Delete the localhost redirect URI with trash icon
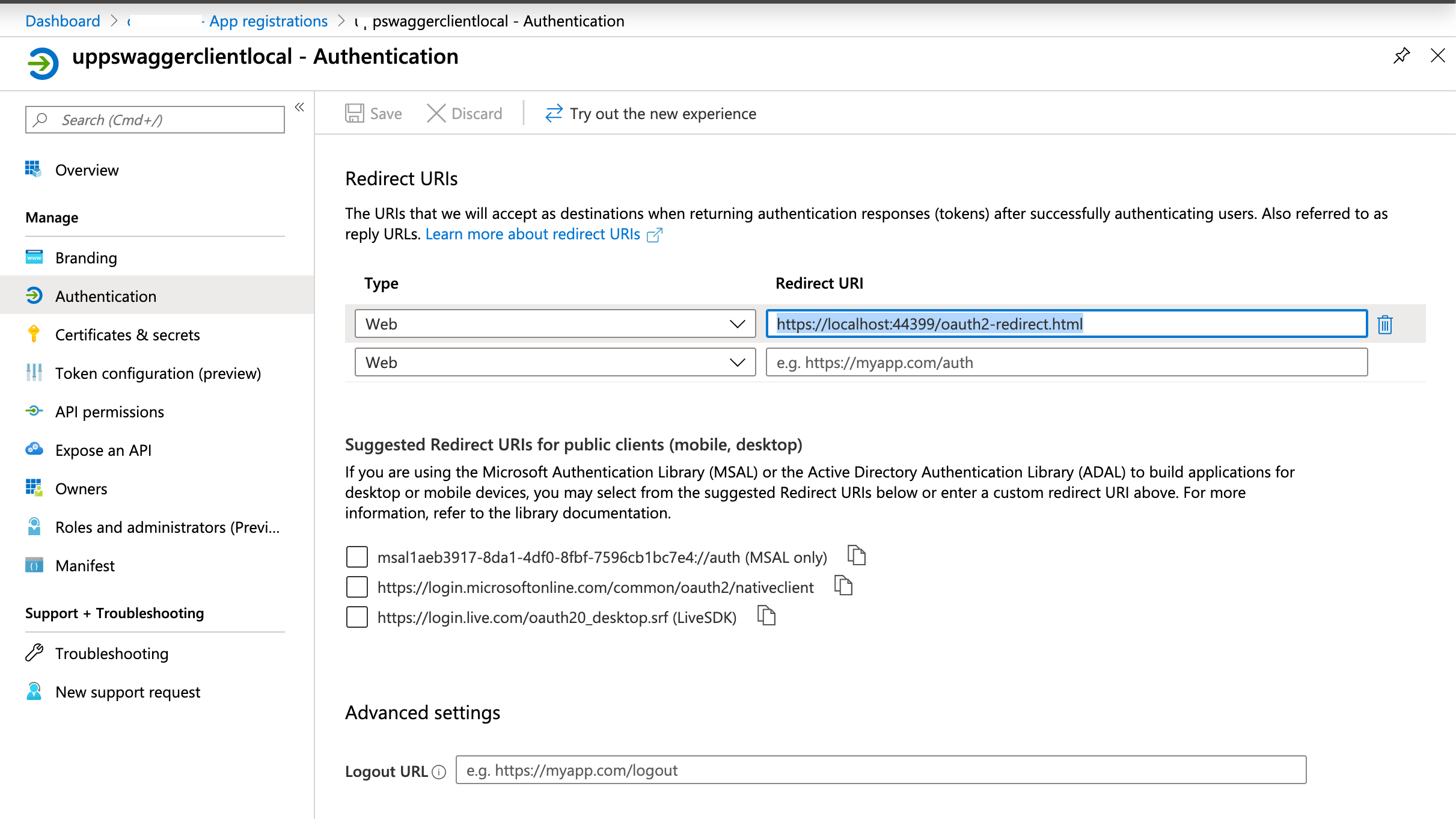This screenshot has height=819, width=1456. [1384, 324]
